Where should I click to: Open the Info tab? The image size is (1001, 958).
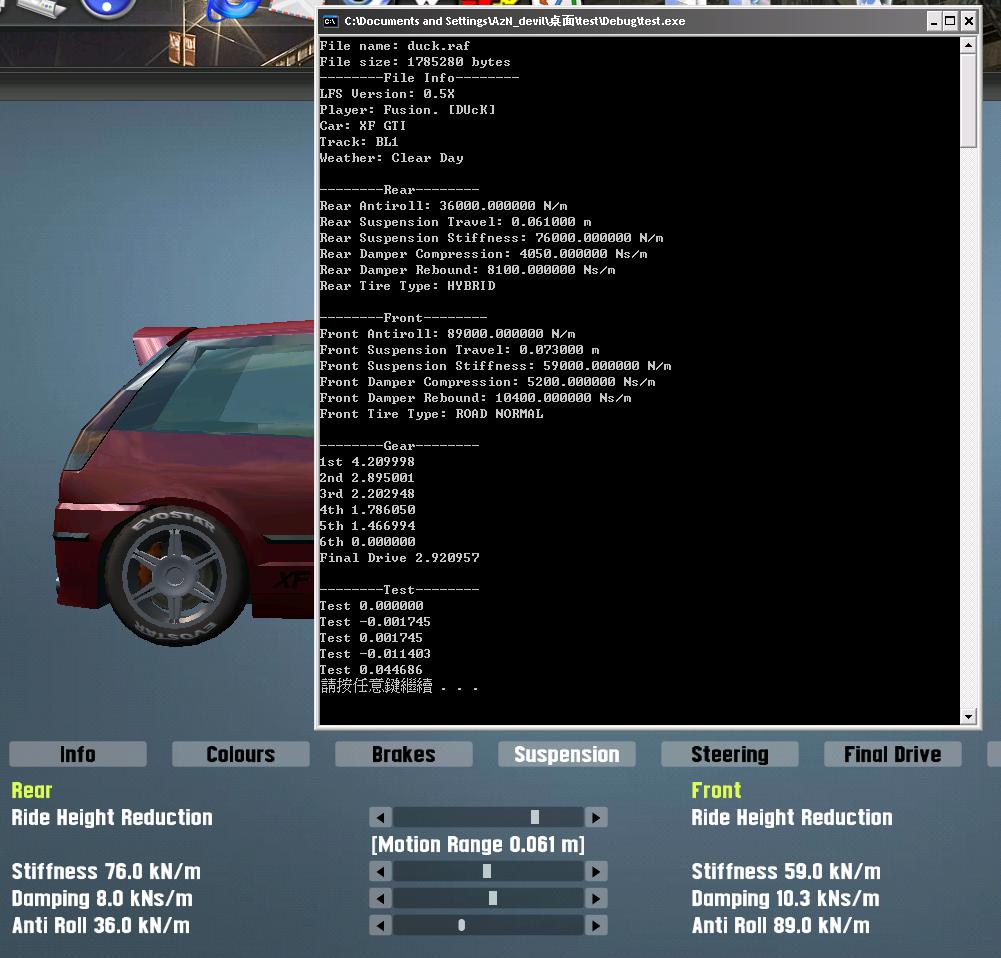tap(78, 754)
